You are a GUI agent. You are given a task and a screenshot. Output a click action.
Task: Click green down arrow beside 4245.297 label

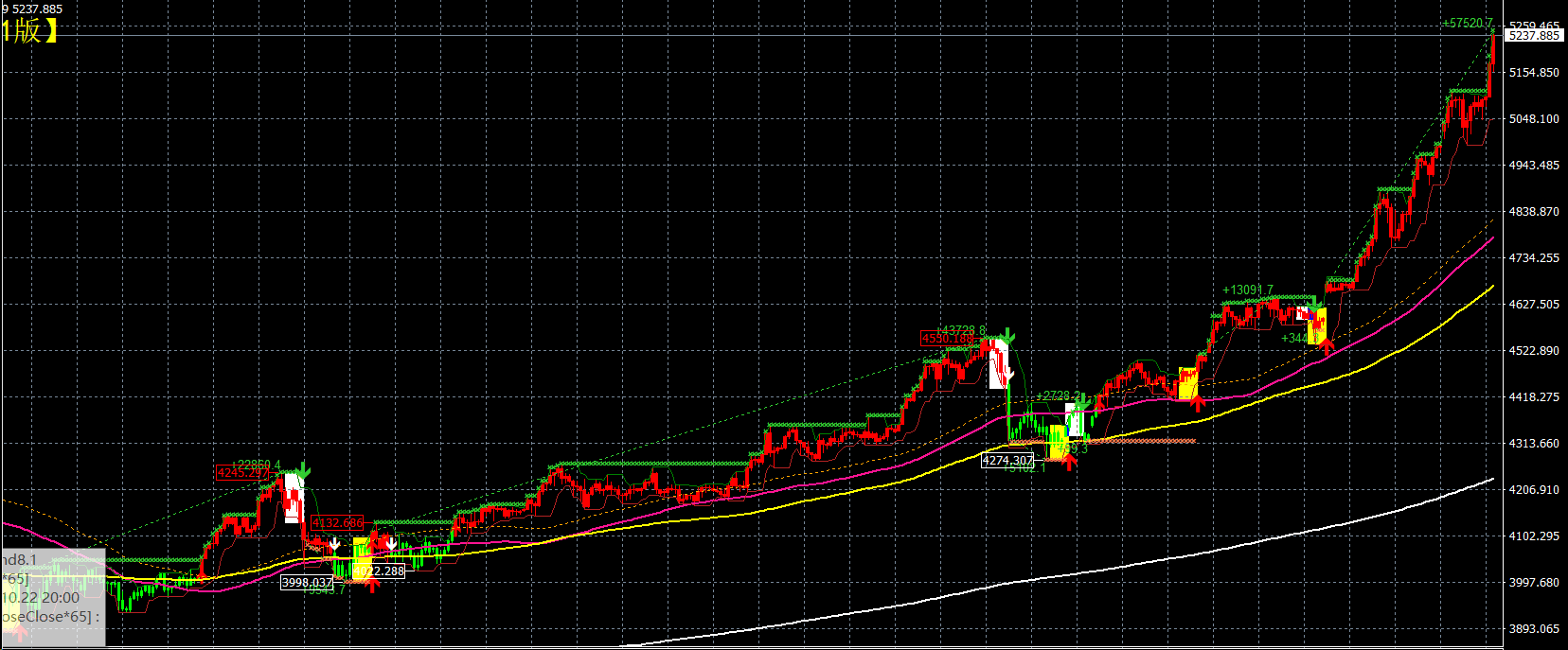[303, 469]
